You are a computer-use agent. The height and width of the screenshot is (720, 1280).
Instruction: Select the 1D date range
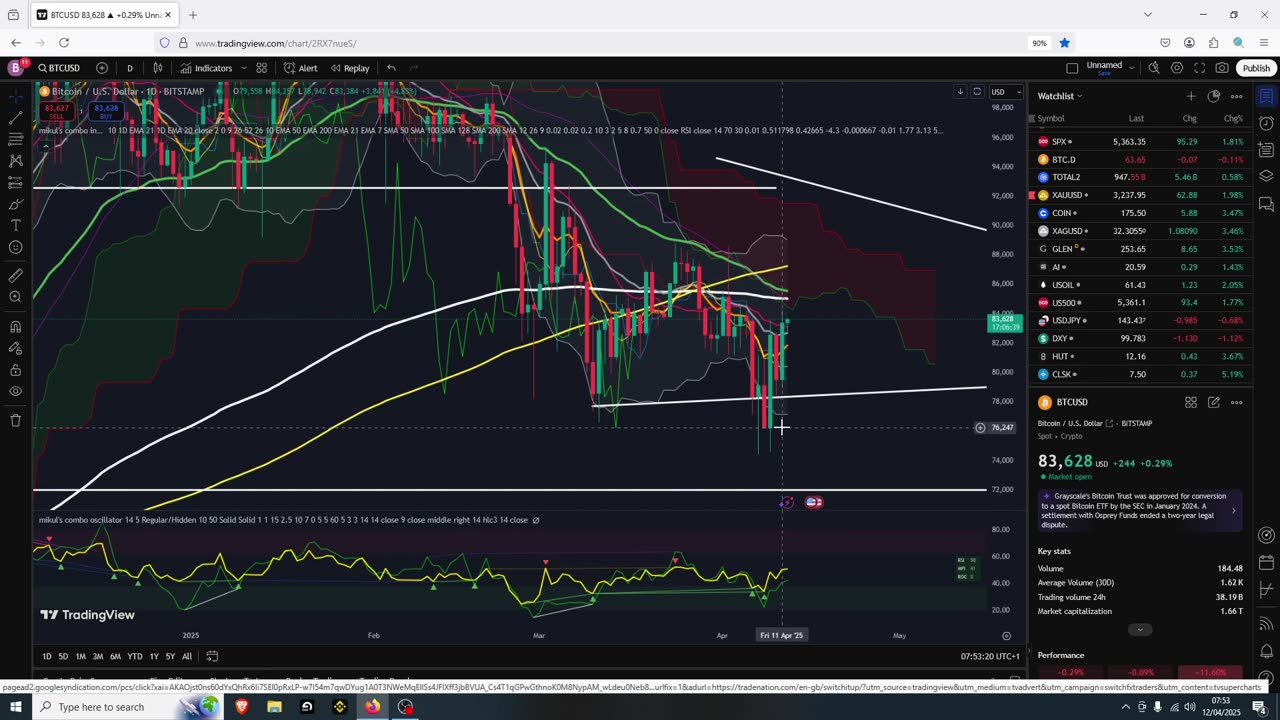click(47, 656)
